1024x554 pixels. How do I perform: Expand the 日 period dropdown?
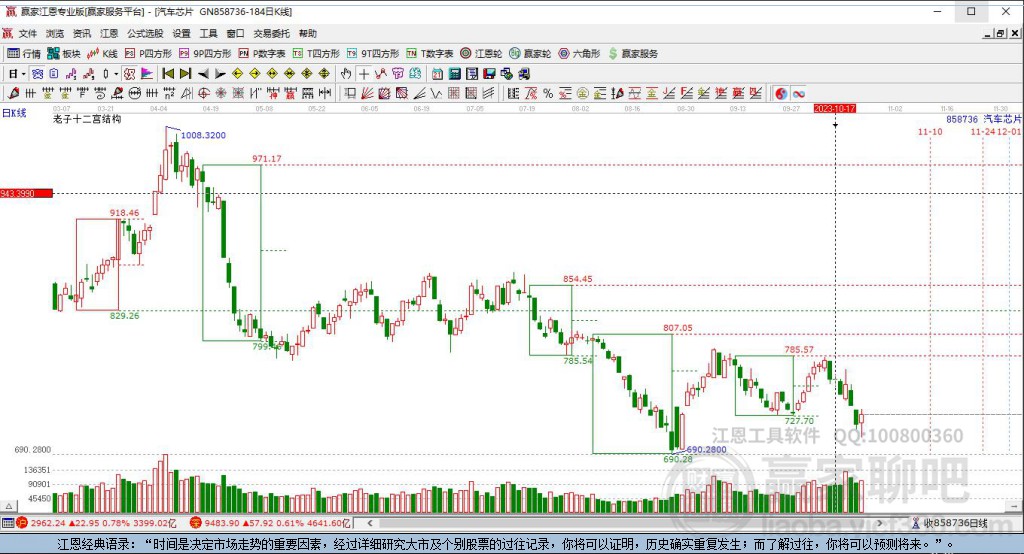coord(24,74)
